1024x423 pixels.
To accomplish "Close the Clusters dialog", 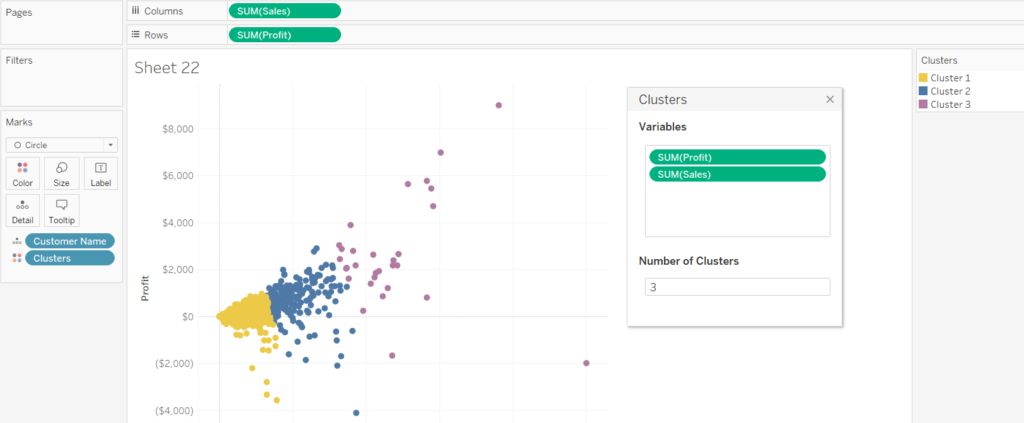I will coord(830,100).
